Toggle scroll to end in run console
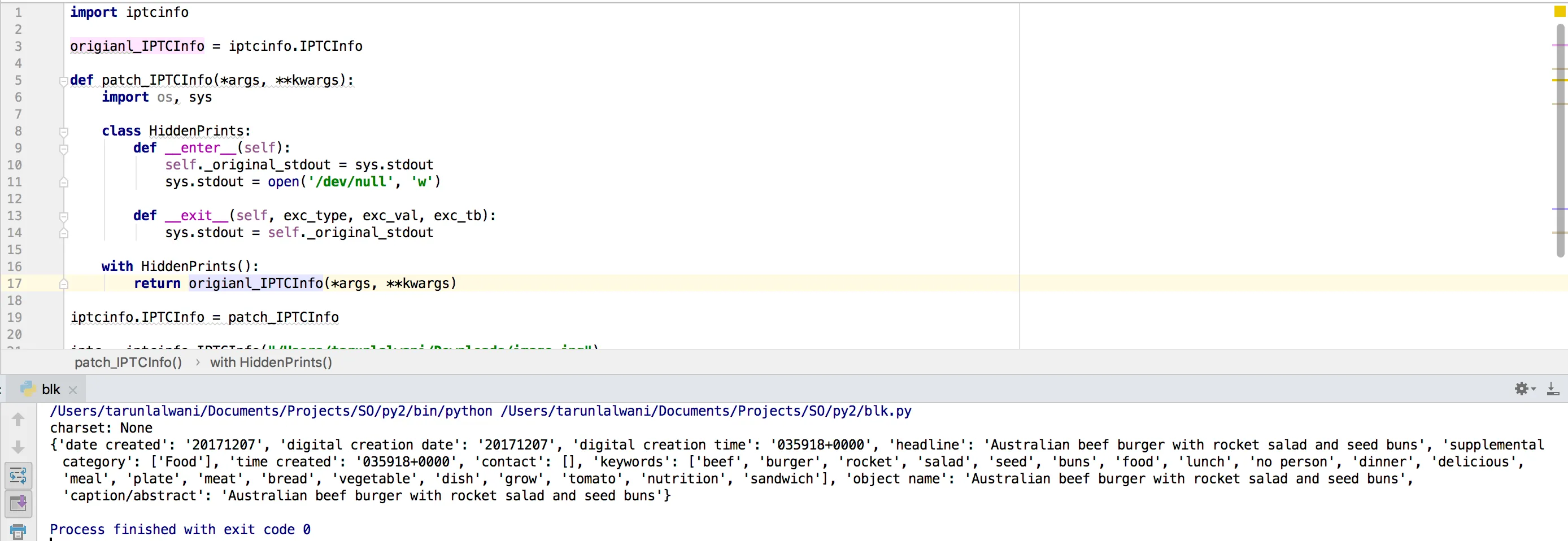 click(18, 503)
